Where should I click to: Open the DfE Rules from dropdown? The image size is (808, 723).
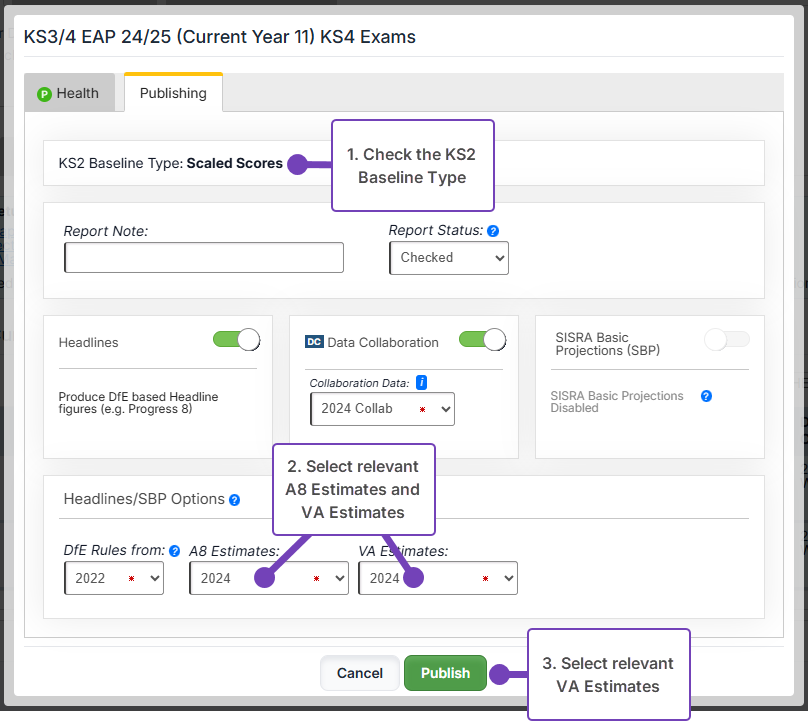pos(113,578)
